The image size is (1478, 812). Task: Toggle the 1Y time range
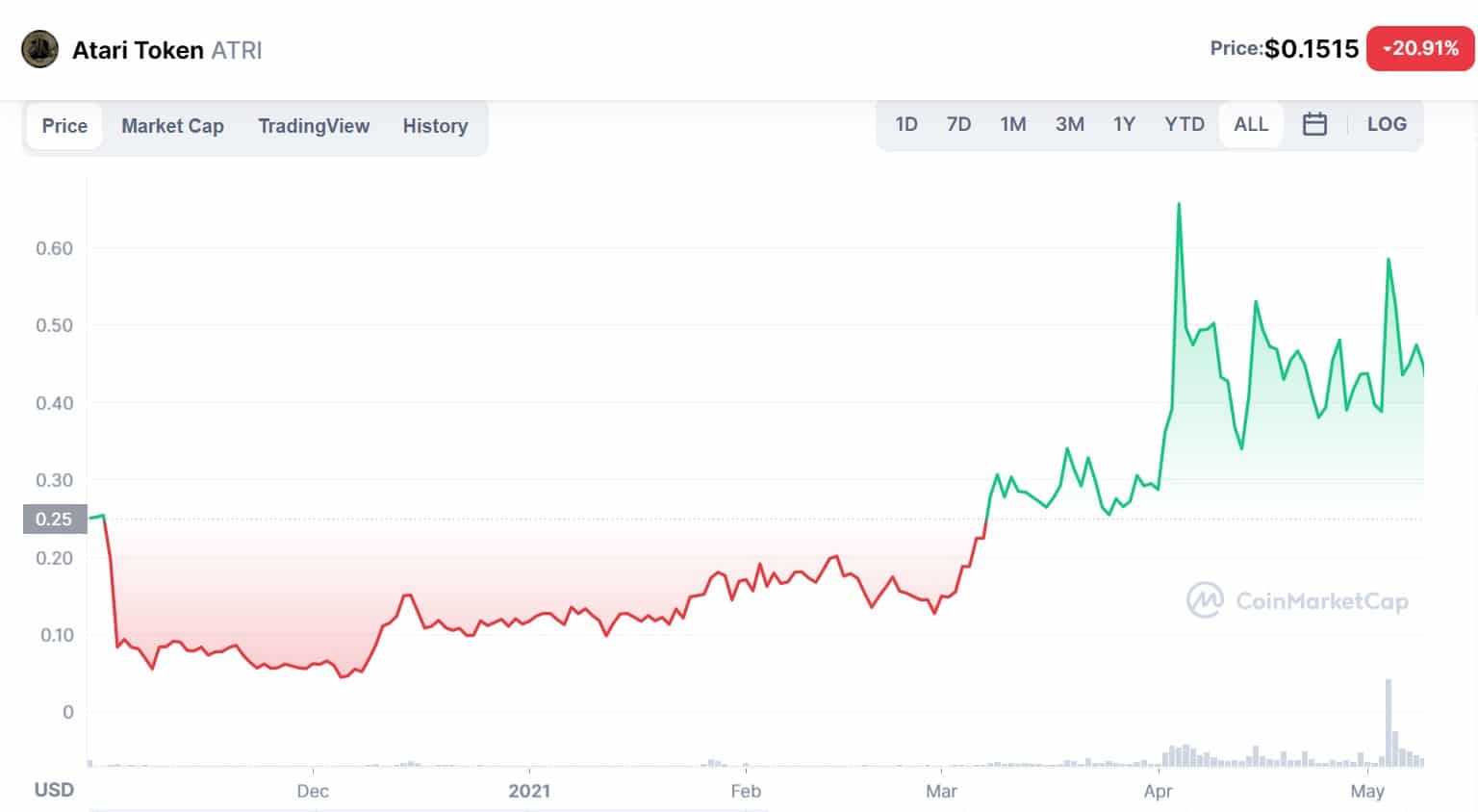point(1124,124)
